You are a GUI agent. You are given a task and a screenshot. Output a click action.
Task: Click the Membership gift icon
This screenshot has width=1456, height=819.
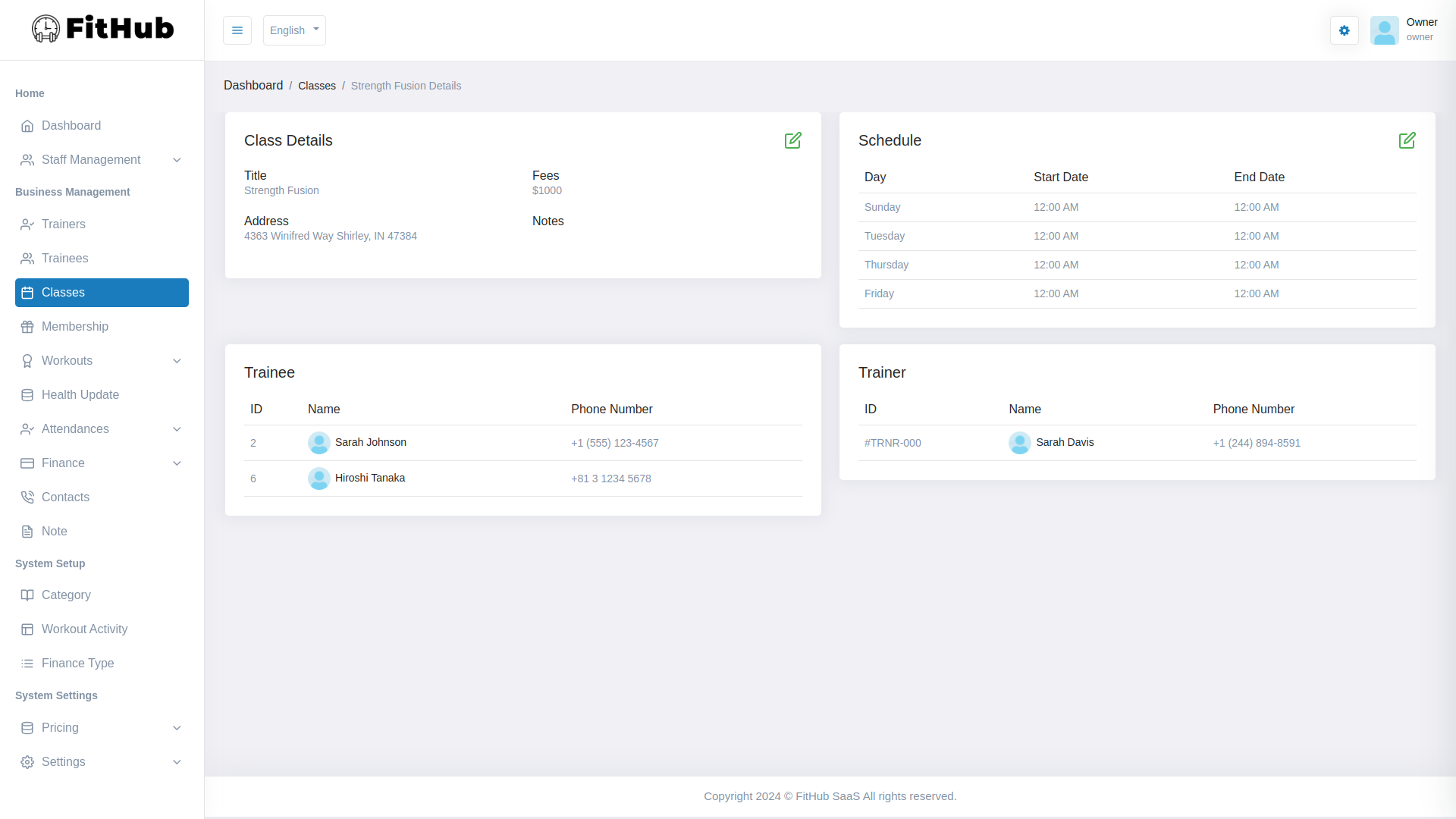coord(27,327)
